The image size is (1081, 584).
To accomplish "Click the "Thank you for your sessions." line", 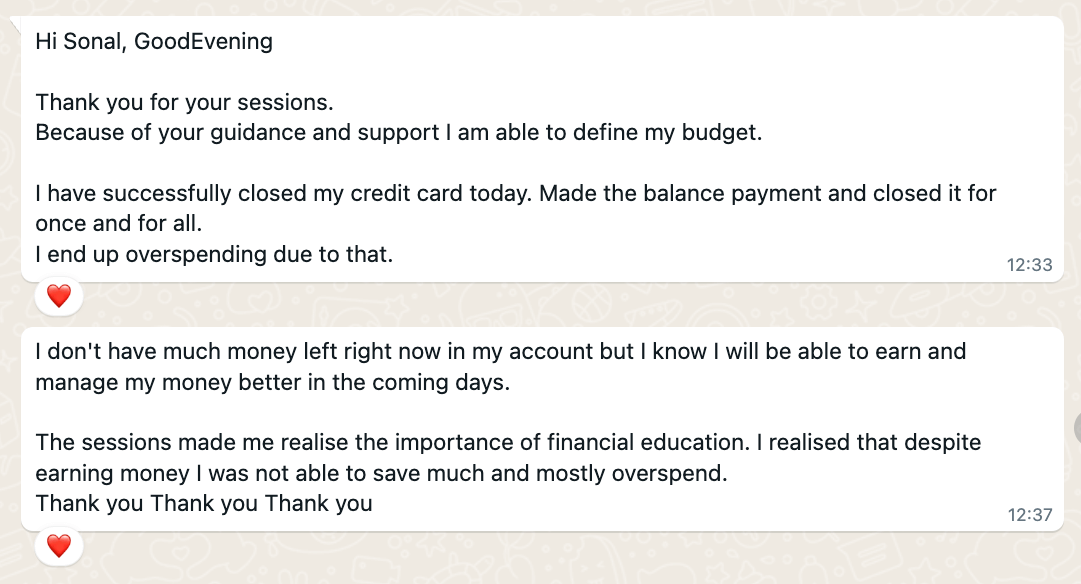I will [x=184, y=103].
